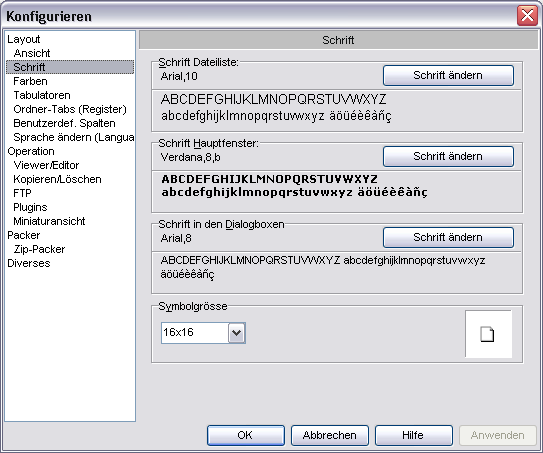
Task: Change the Hauptfenster font via Schrift ändern
Action: coord(448,156)
